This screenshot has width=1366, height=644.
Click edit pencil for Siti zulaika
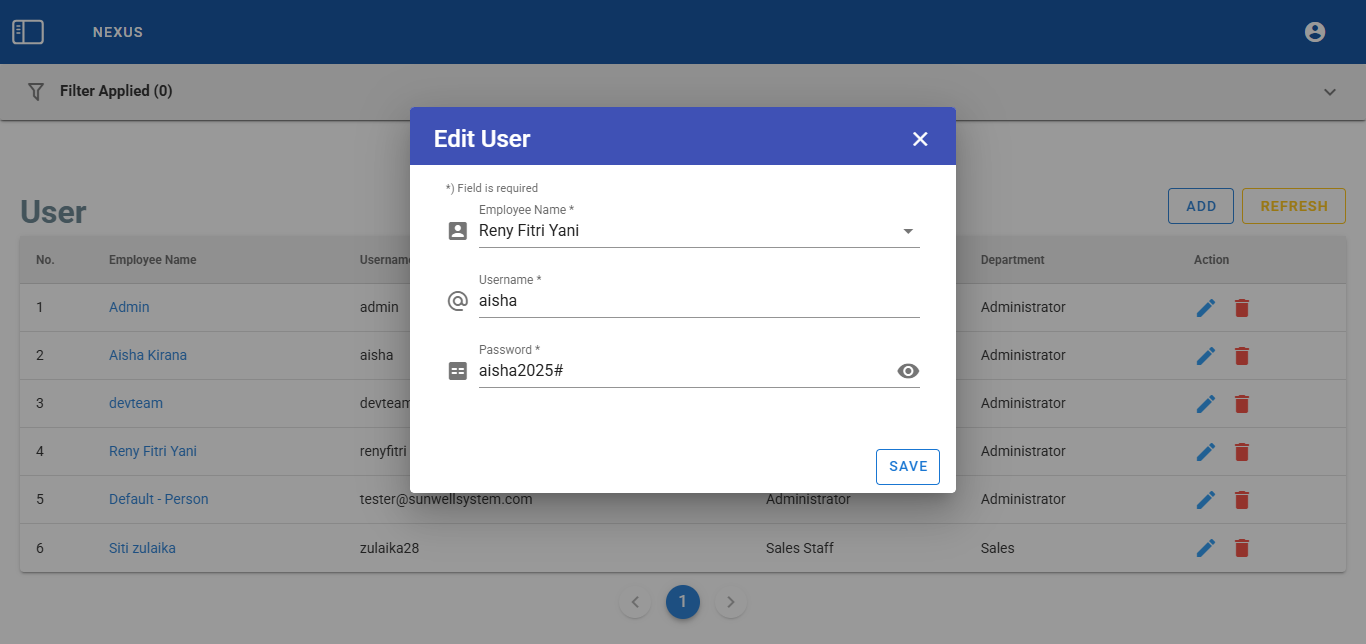pyautogui.click(x=1206, y=548)
